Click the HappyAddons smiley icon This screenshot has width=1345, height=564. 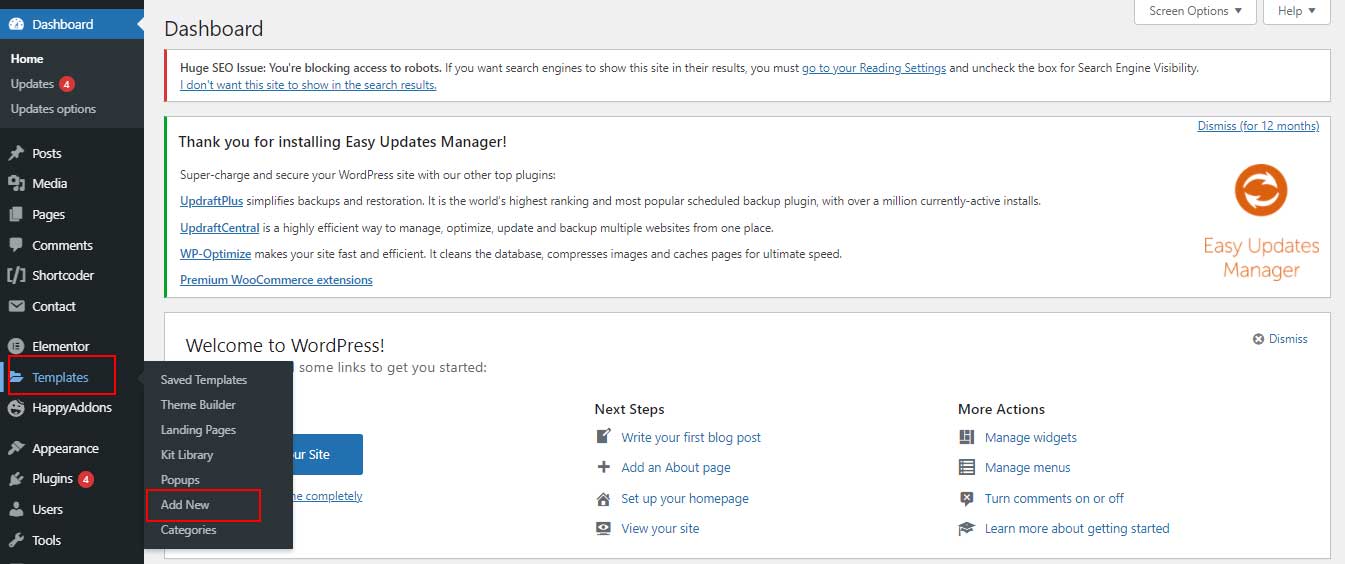coord(16,408)
